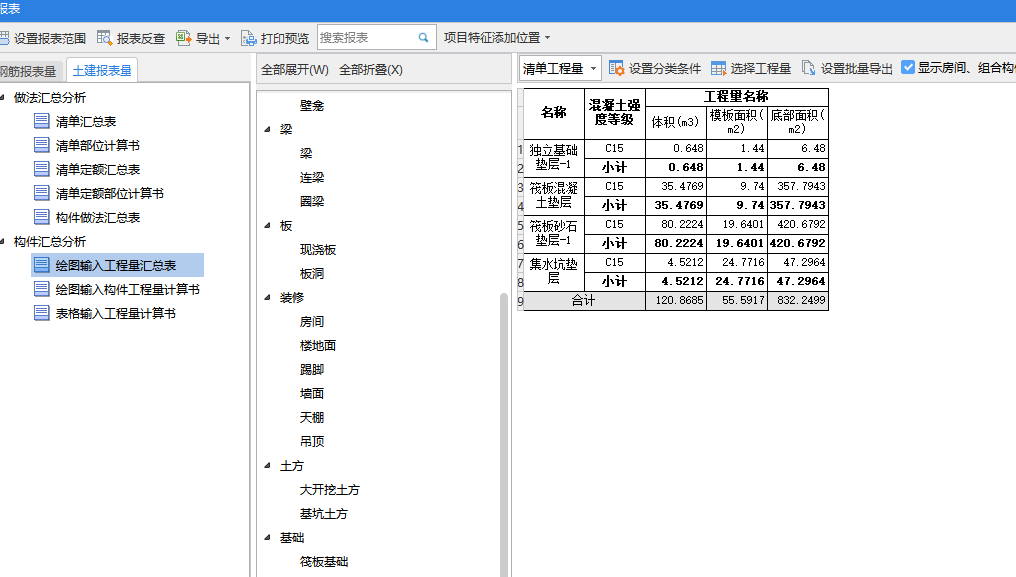Image resolution: width=1016 pixels, height=577 pixels.
Task: Collapse the 梁 category node
Action: pyautogui.click(x=268, y=130)
